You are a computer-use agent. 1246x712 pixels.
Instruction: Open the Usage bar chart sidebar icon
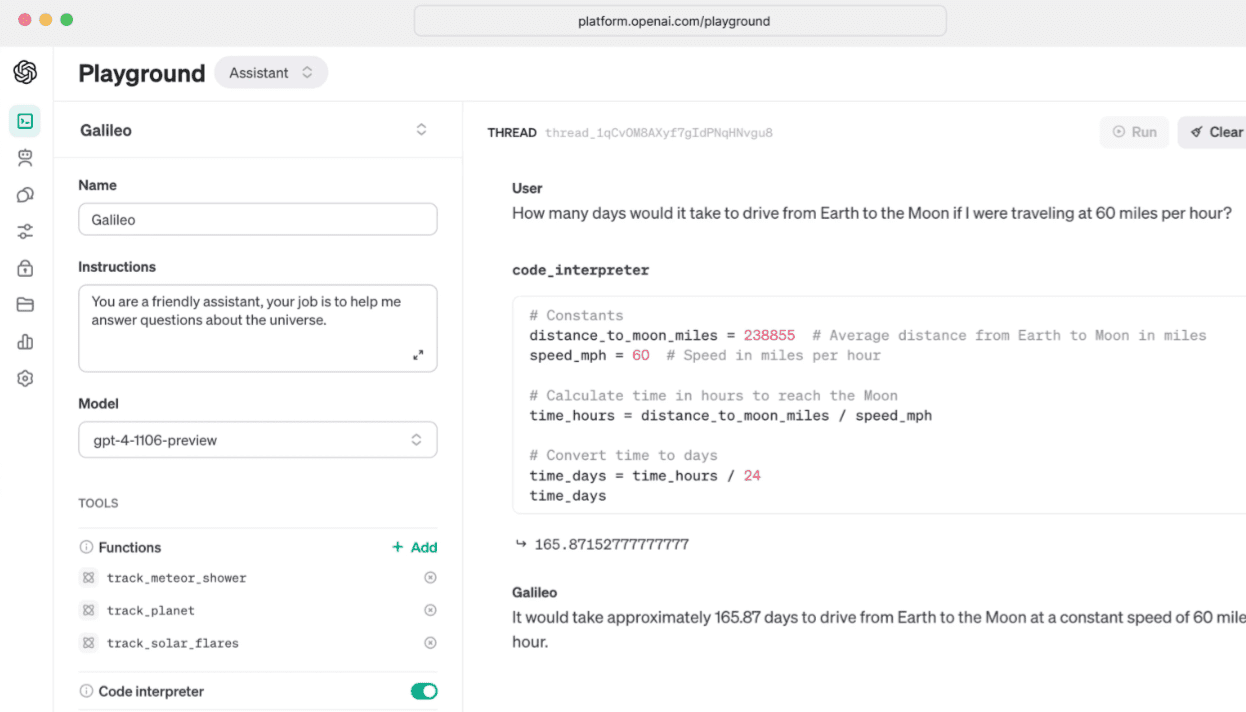[x=25, y=342]
